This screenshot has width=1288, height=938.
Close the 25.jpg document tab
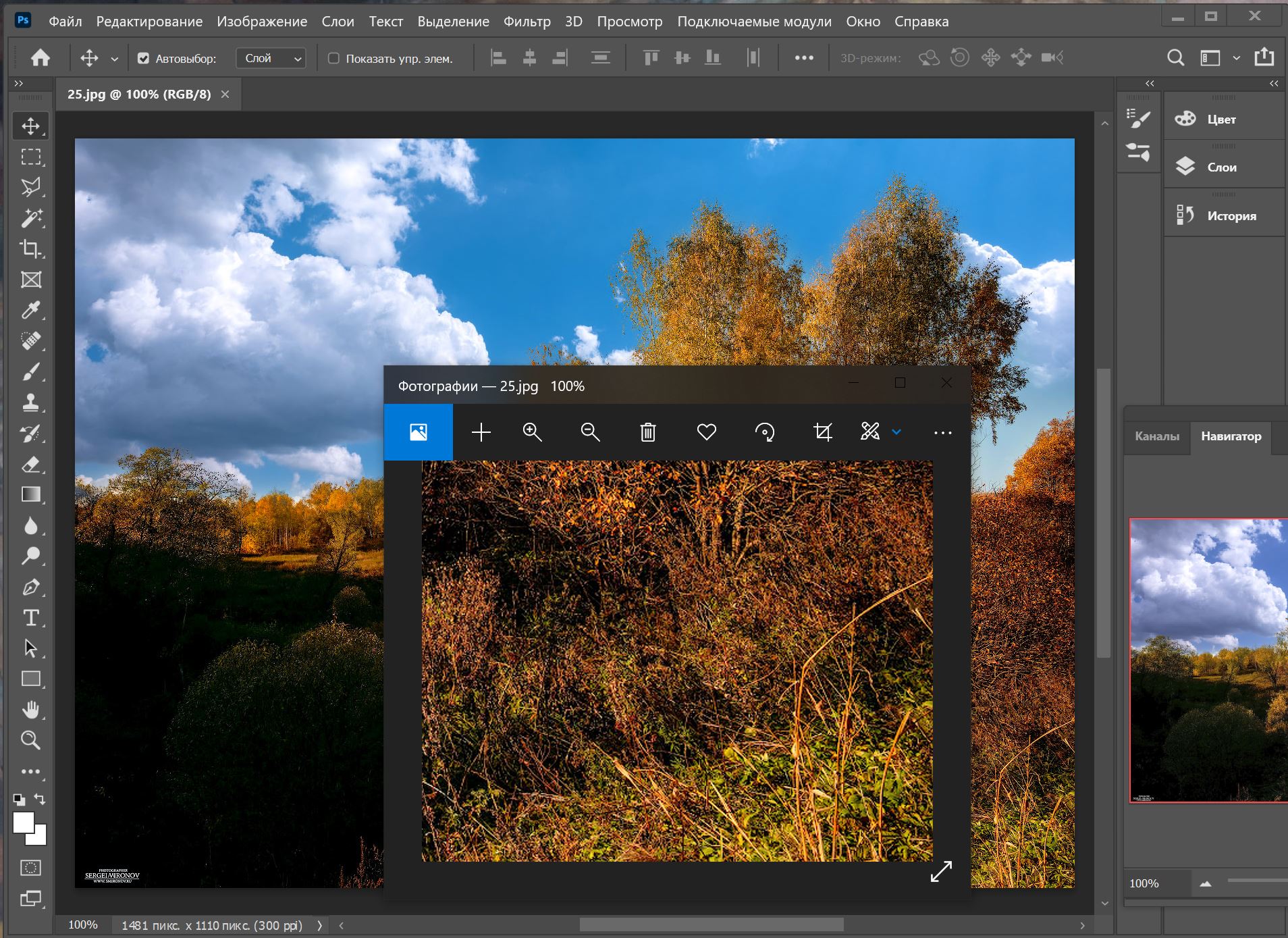[x=225, y=95]
